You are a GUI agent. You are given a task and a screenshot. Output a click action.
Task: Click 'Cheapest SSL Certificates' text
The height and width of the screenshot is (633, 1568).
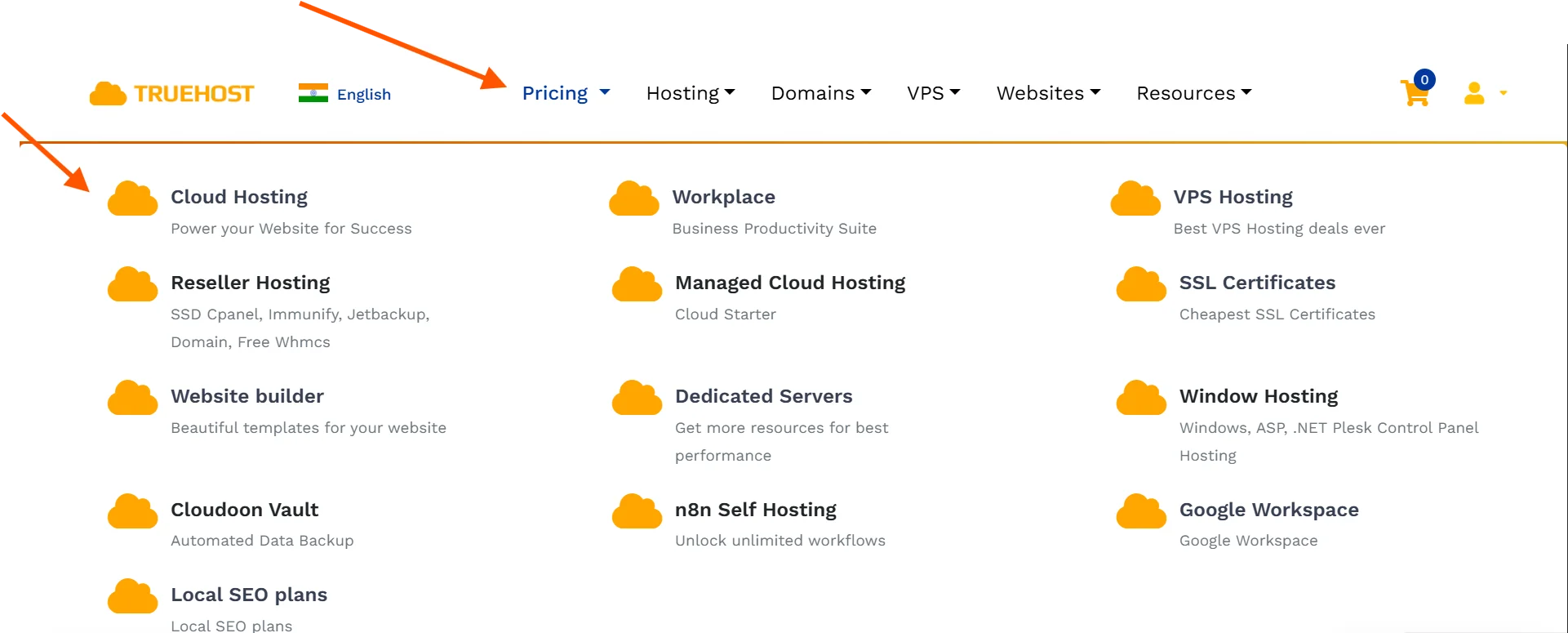click(x=1277, y=314)
